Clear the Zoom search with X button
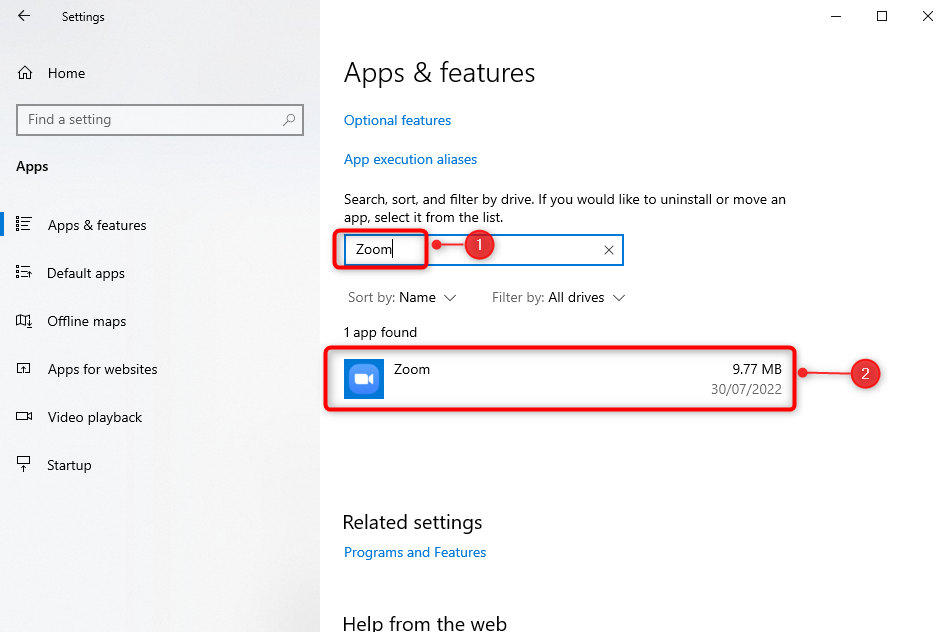The width and height of the screenshot is (951, 632). tap(608, 250)
